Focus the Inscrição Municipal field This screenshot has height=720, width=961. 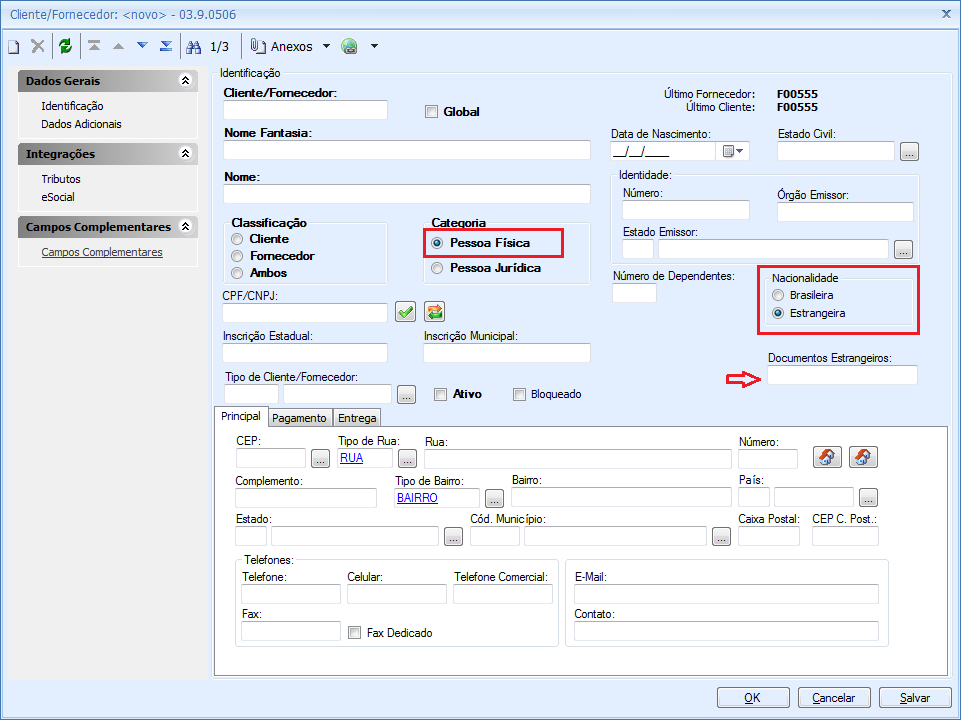[507, 353]
